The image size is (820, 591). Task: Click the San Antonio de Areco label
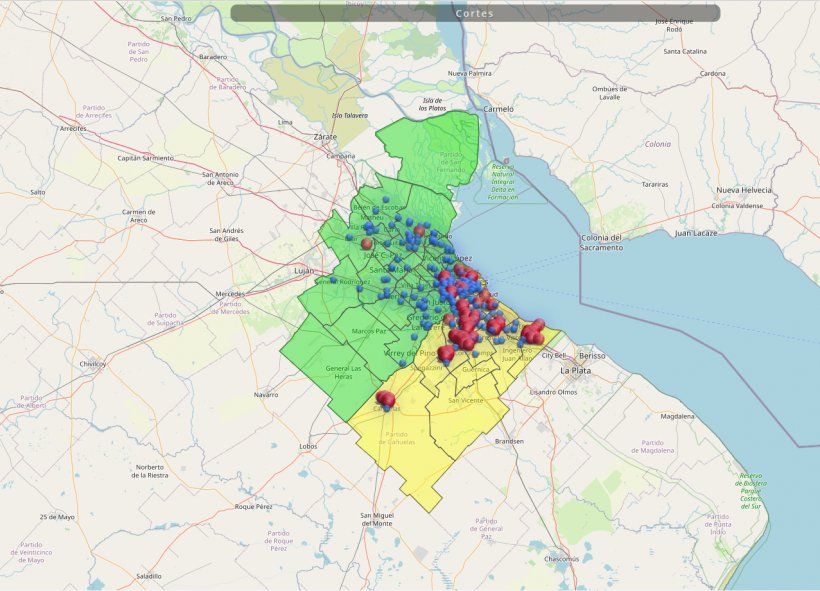click(x=220, y=178)
